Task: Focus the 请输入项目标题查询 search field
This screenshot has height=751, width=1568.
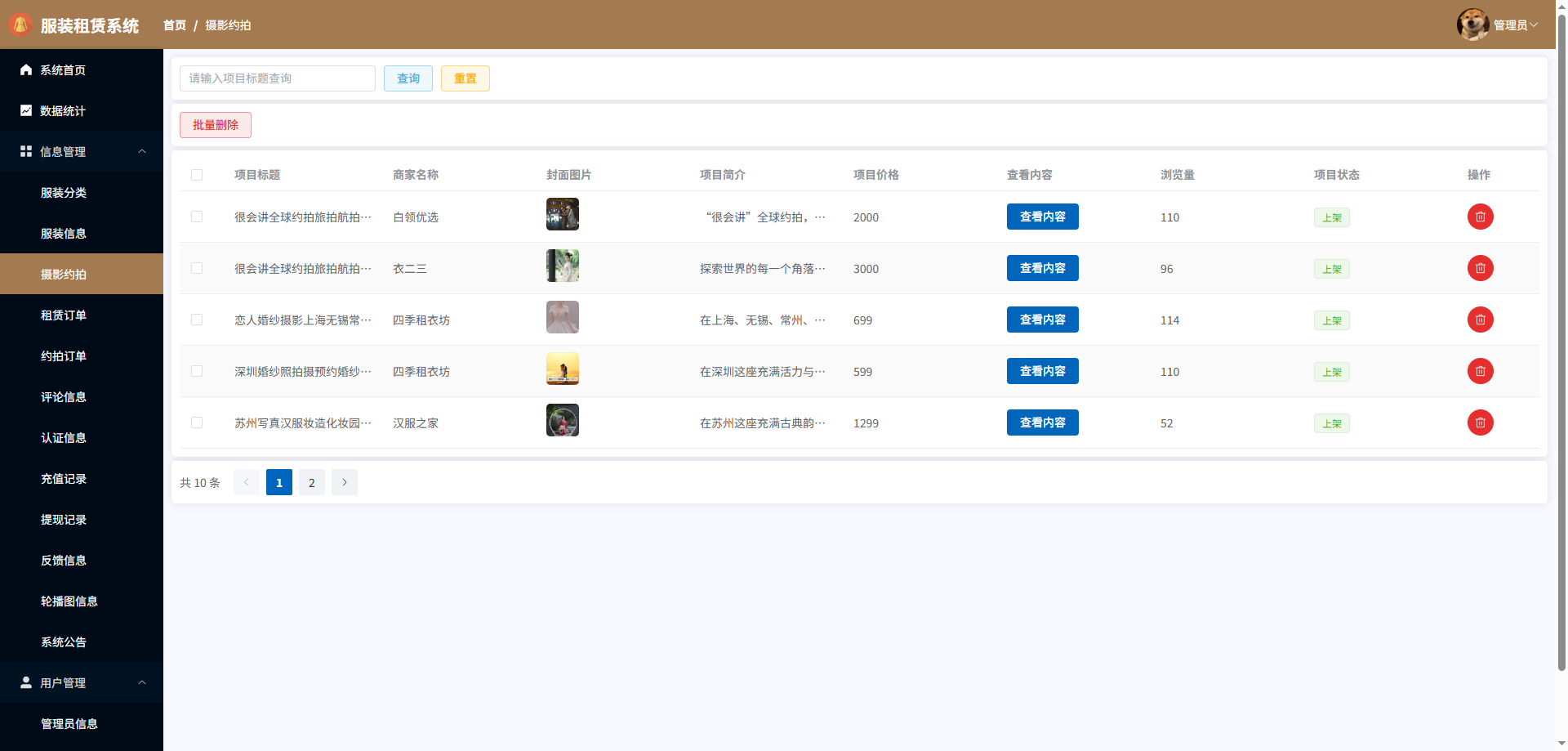Action: 278,78
